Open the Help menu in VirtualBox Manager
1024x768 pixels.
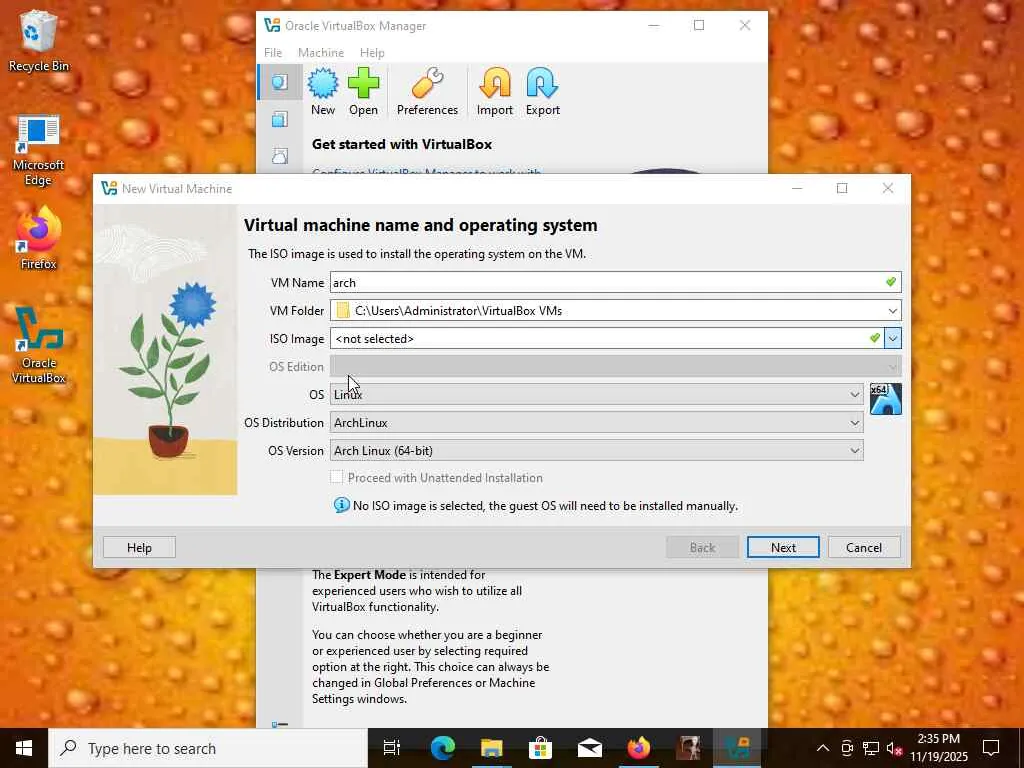[372, 52]
